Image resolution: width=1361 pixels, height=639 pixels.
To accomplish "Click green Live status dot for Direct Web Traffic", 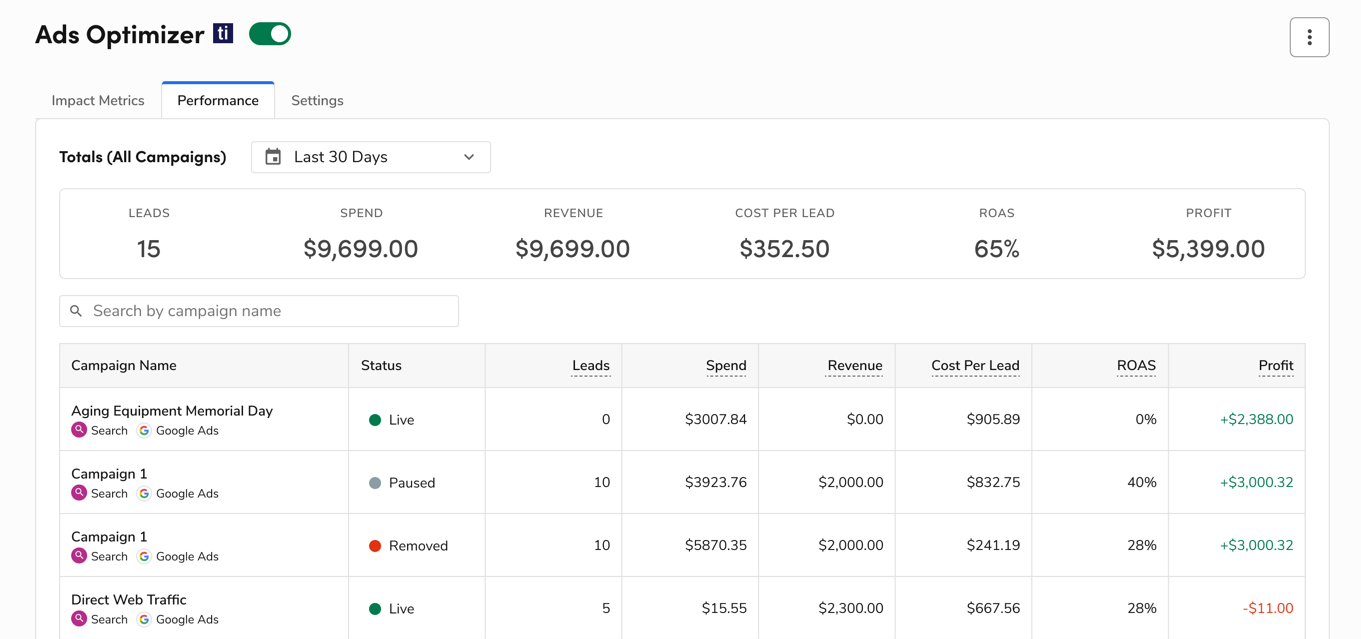I will 375,609.
